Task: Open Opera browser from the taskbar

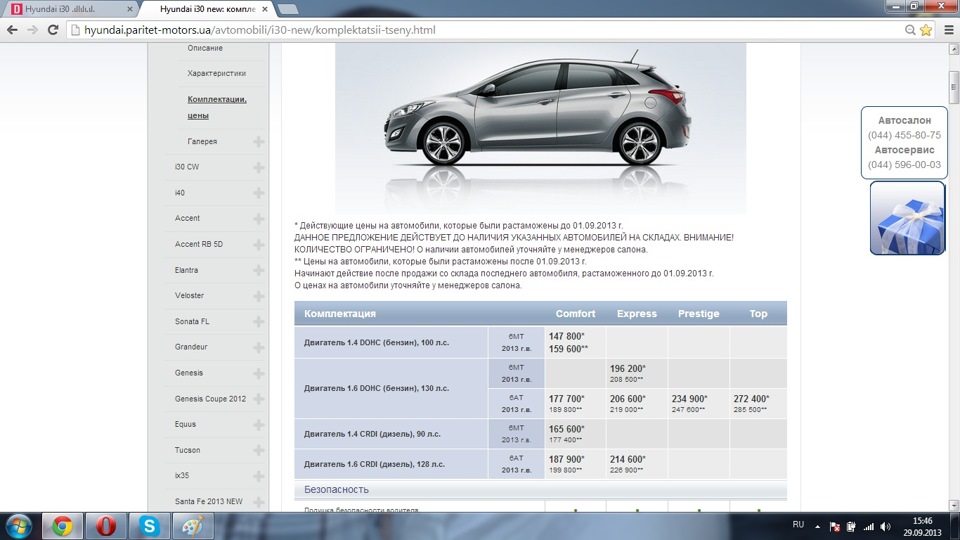Action: pyautogui.click(x=105, y=526)
